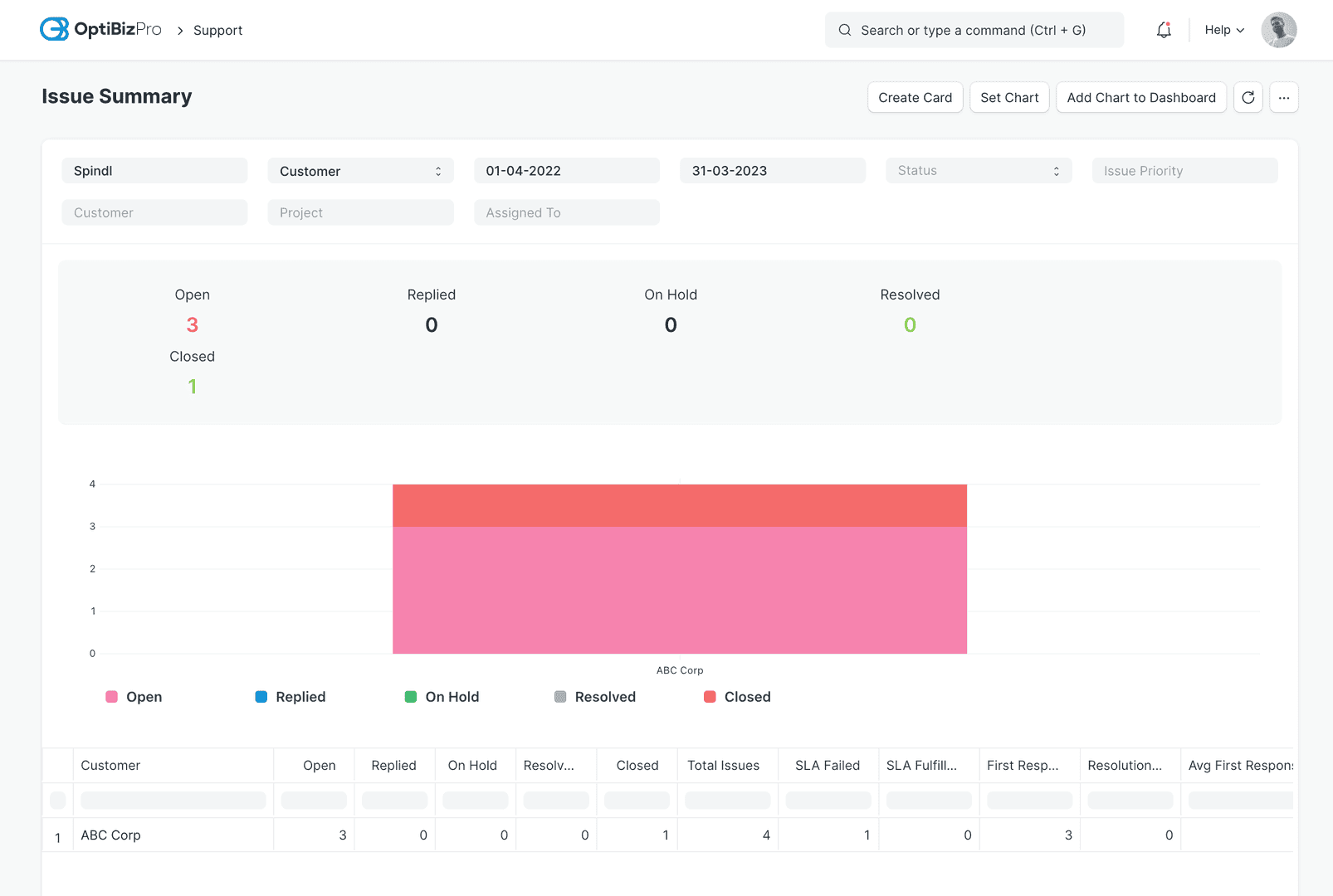1333x896 pixels.
Task: Click the Issue Priority filter field
Action: [x=1184, y=171]
